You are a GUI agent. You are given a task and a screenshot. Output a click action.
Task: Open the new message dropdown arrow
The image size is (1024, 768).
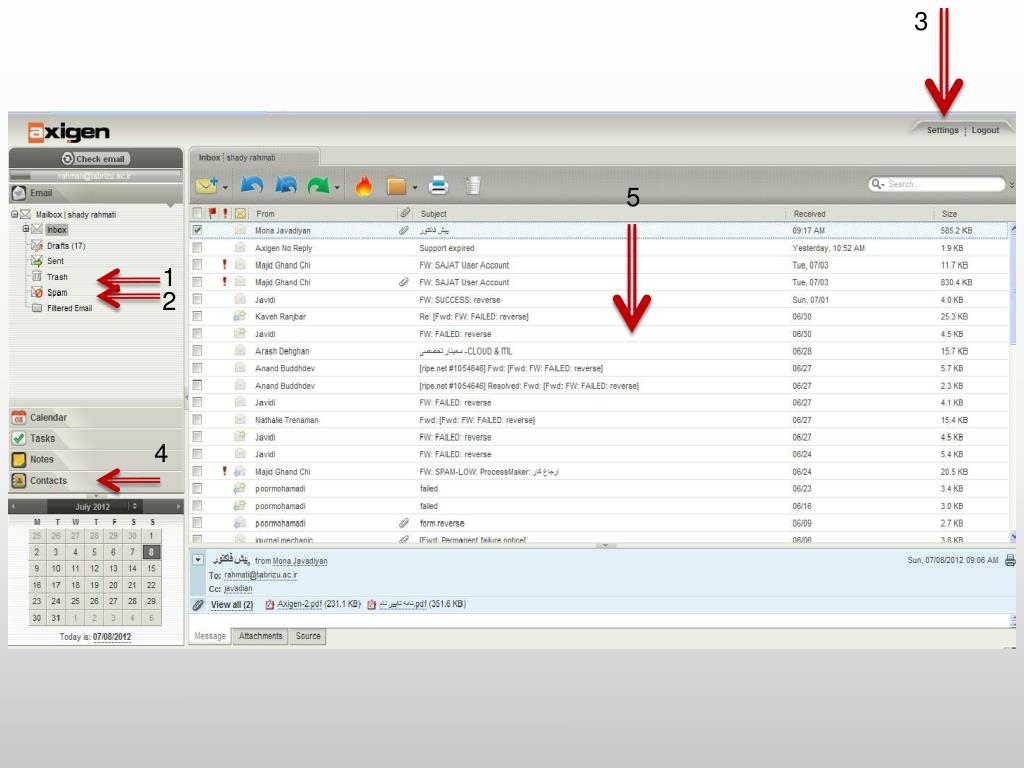click(225, 188)
